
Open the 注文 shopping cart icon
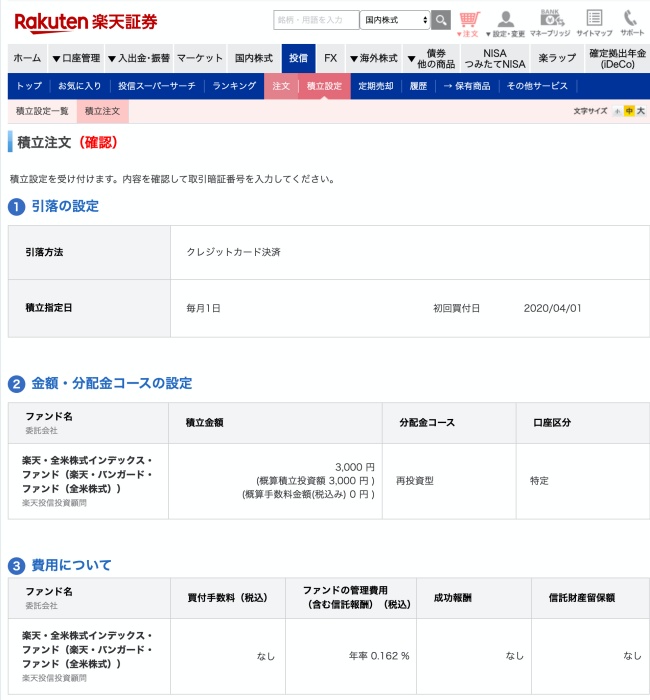click(469, 25)
